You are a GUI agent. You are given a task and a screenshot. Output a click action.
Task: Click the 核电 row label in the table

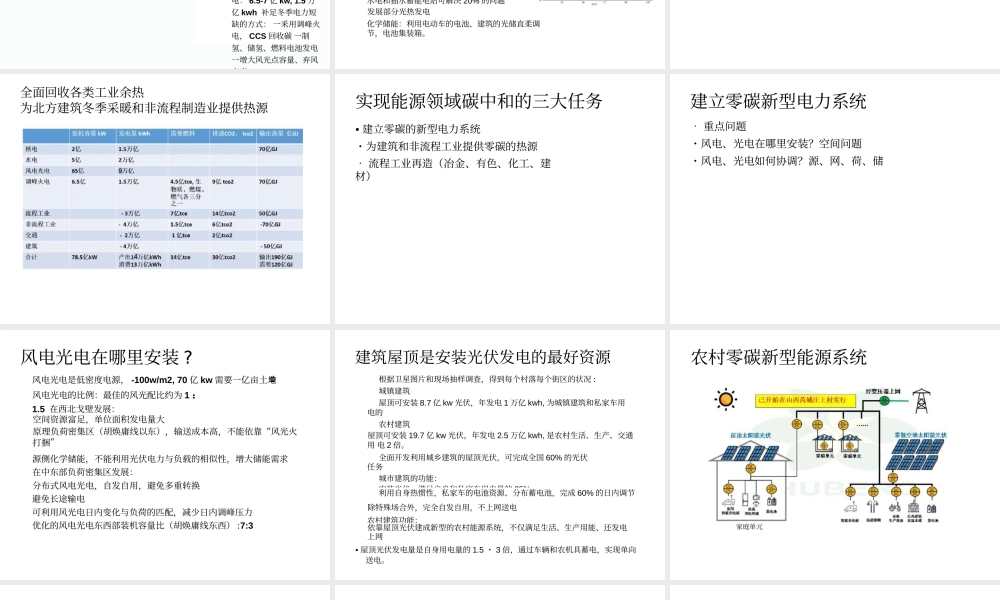click(31, 149)
